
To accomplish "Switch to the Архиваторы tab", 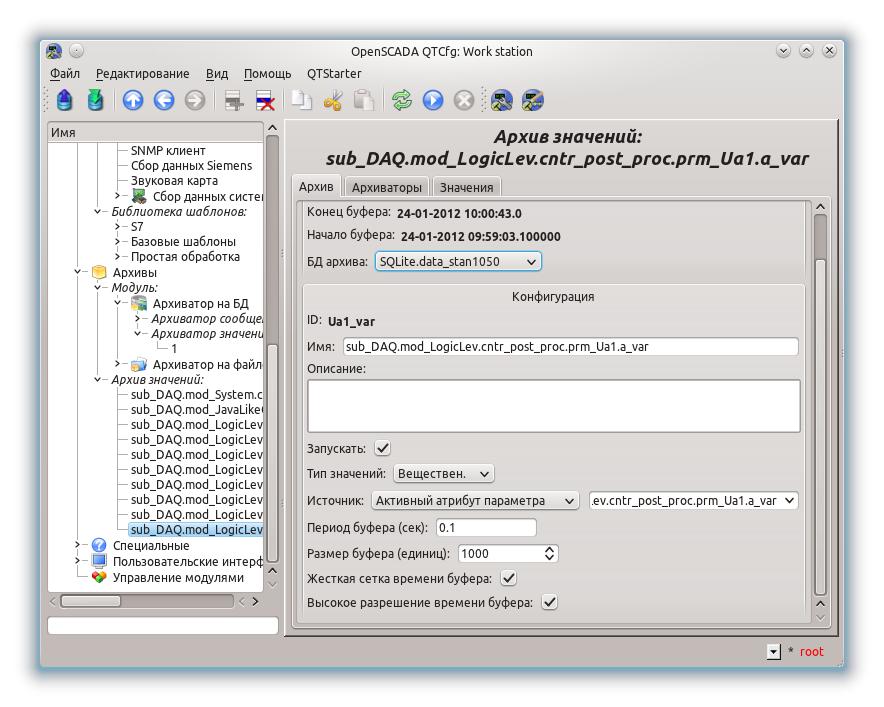I will [x=386, y=187].
